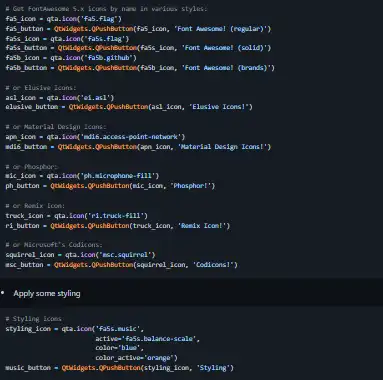
Task: Select the line fa5_icon = qta.icon('fa5.flag')
Action: (x=63, y=19)
